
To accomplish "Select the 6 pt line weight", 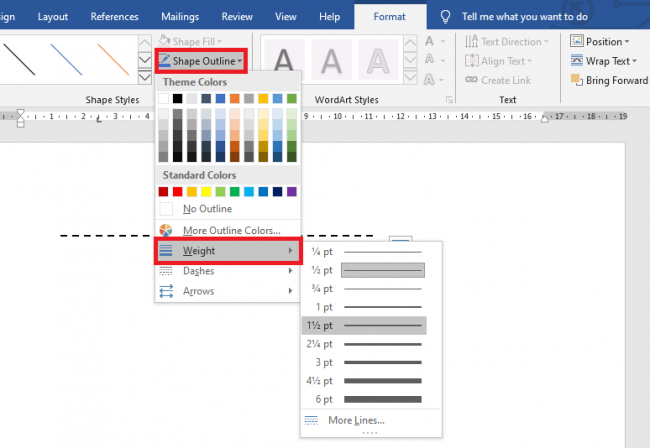I will tap(365, 399).
